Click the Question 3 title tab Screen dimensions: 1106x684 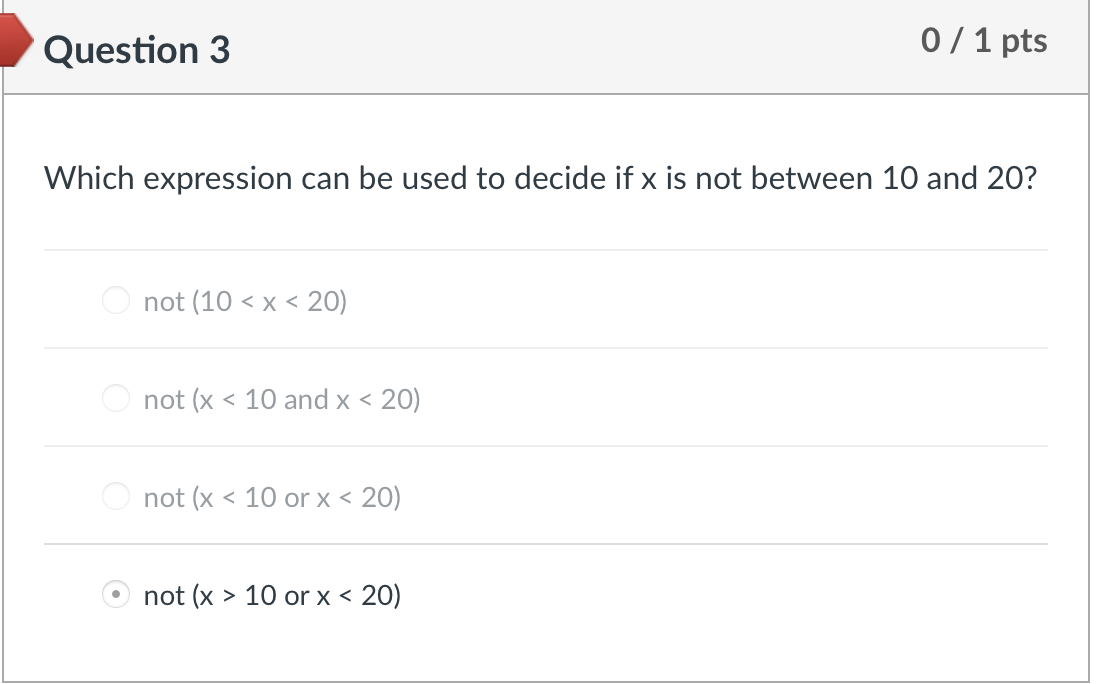pos(137,49)
